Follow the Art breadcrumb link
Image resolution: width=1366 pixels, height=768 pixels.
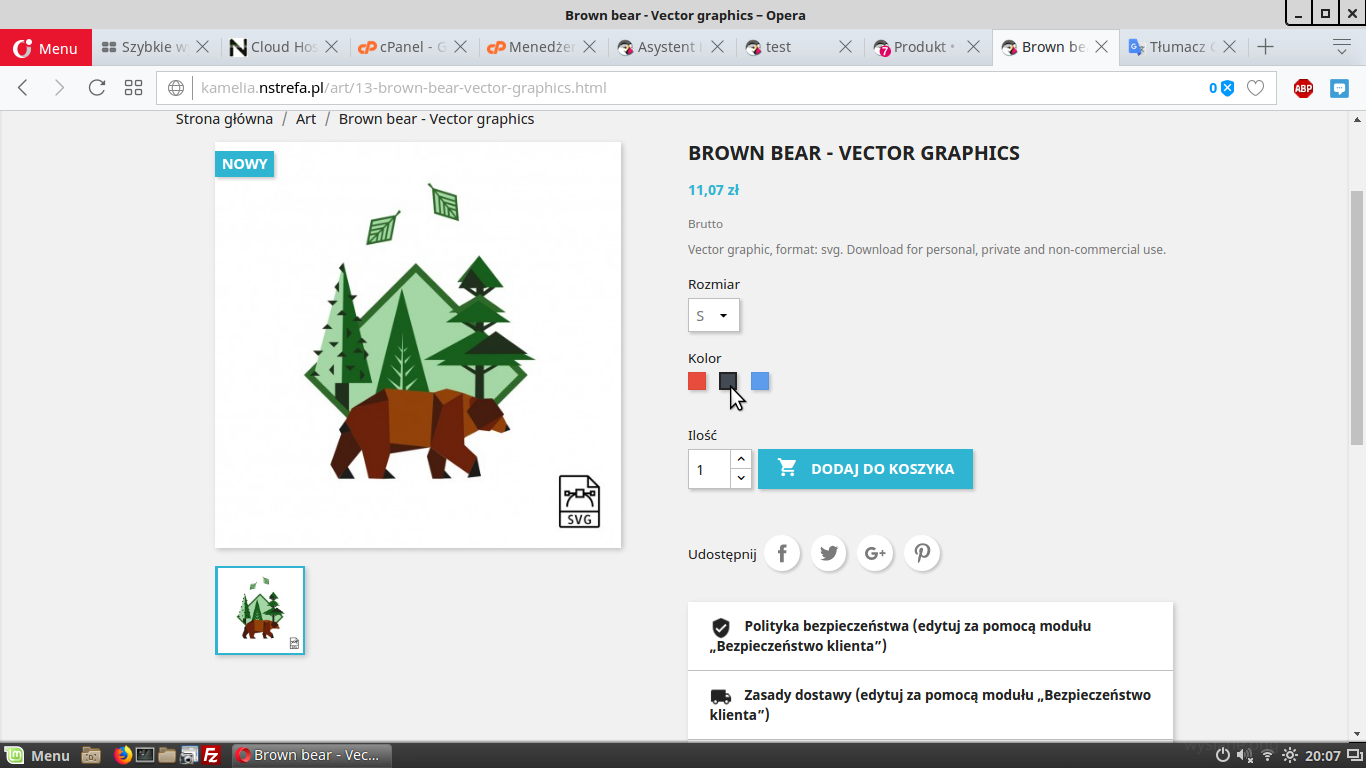(x=306, y=119)
